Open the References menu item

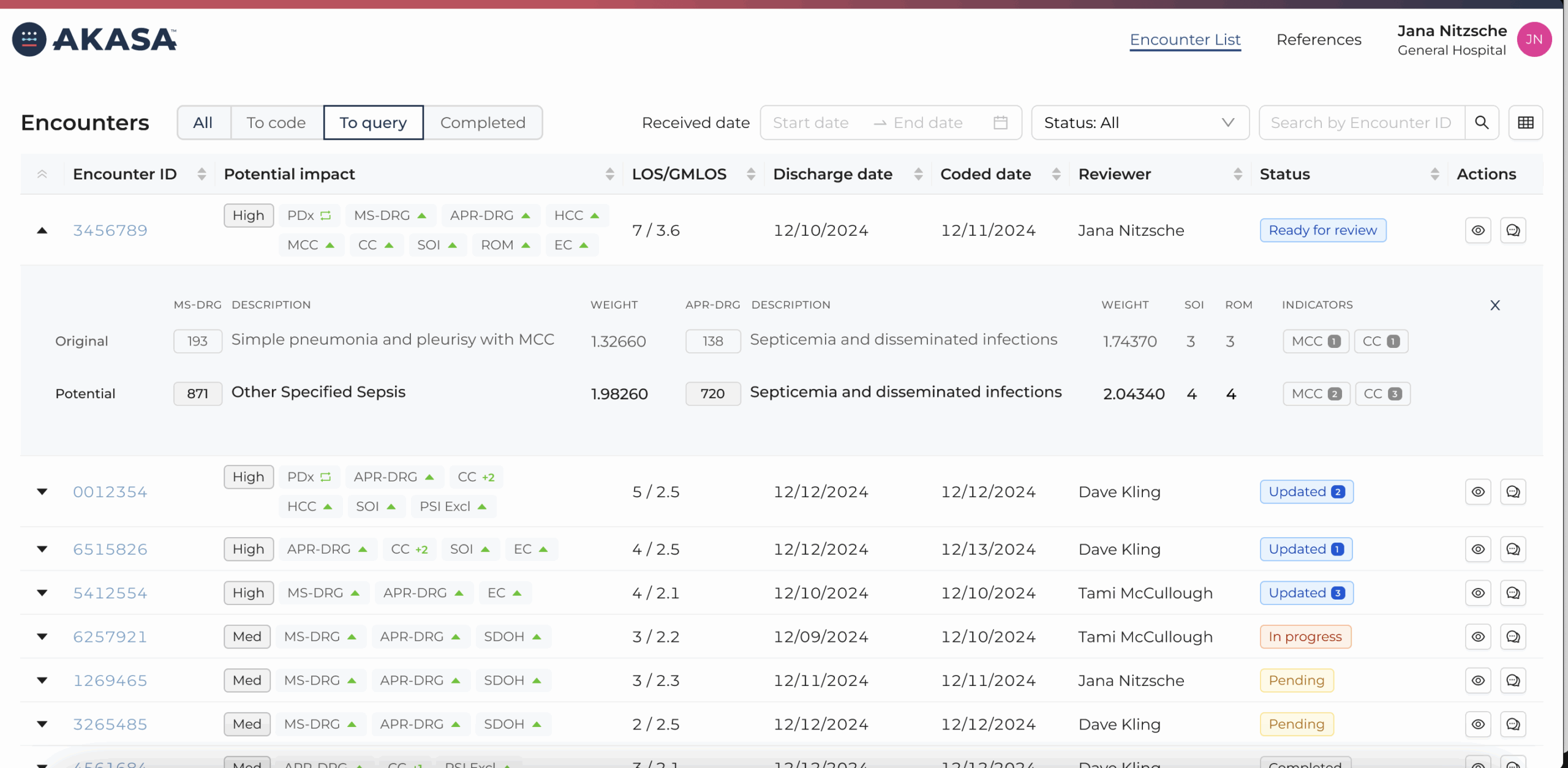click(1318, 39)
